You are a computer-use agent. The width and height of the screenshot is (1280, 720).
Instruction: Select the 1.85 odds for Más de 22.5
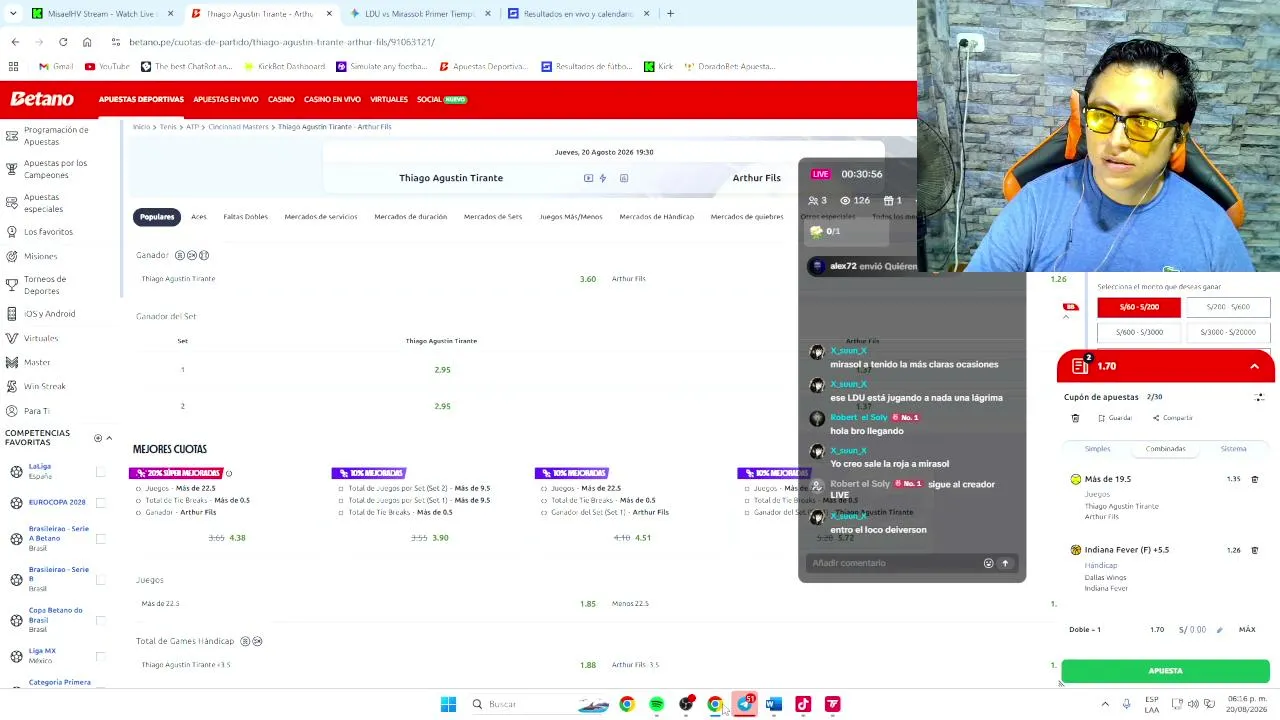588,604
